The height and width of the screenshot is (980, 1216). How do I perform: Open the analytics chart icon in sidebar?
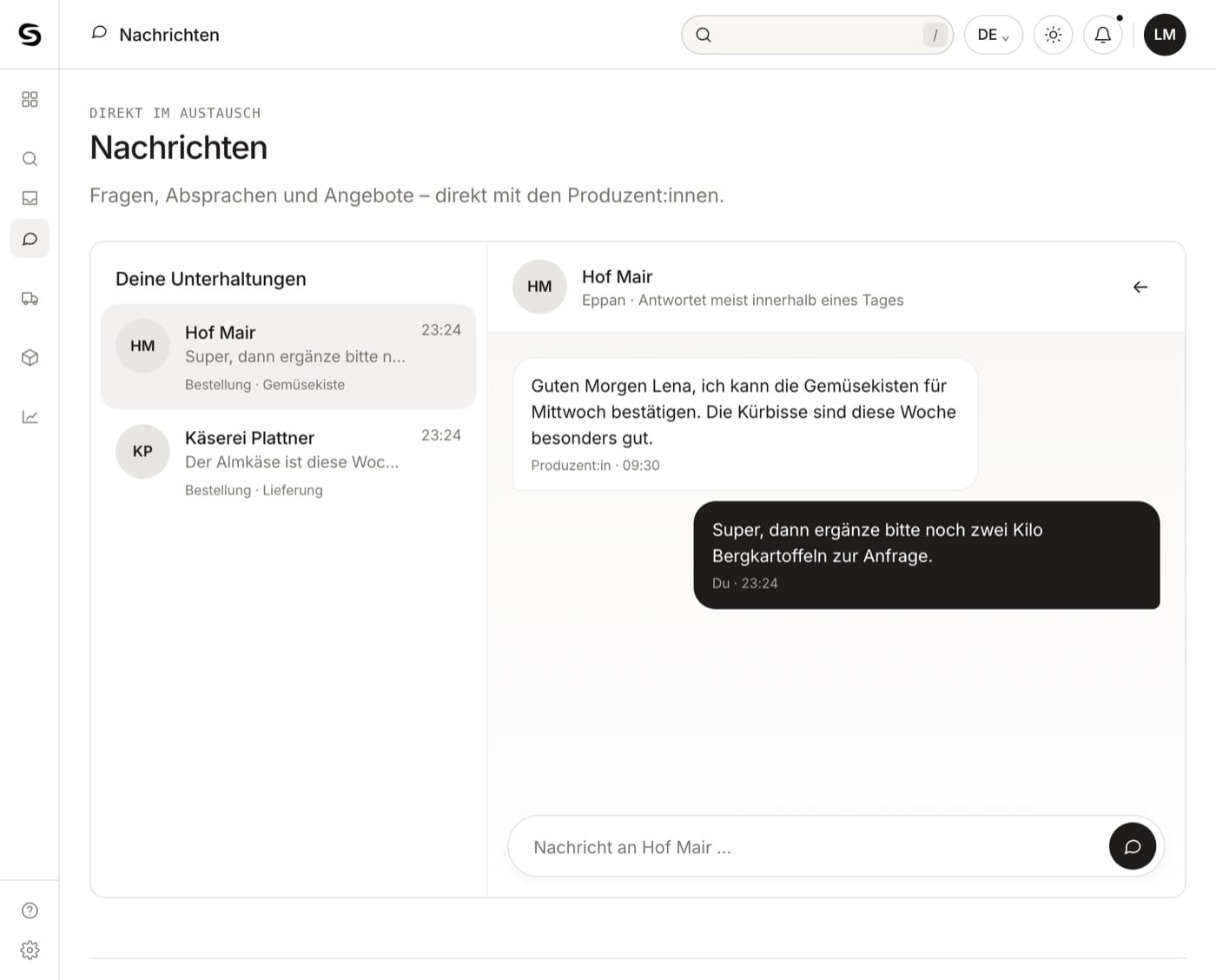30,417
